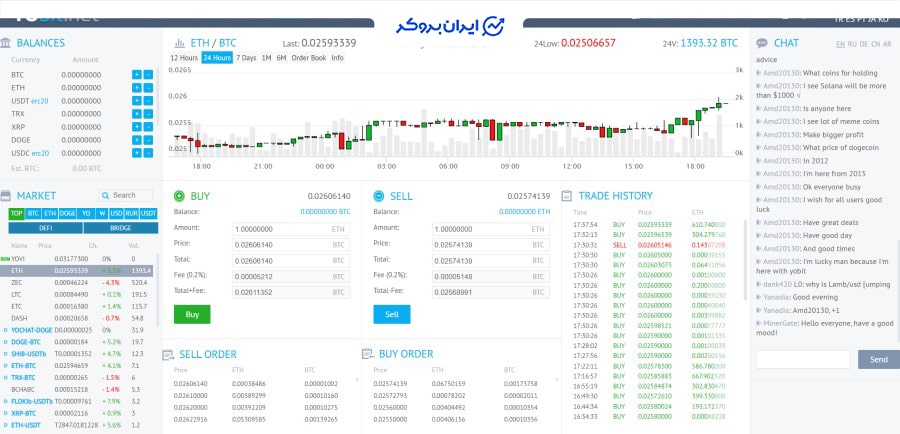The width and height of the screenshot is (900, 434).
Task: Click the Buy Order list icon
Action: (x=367, y=354)
